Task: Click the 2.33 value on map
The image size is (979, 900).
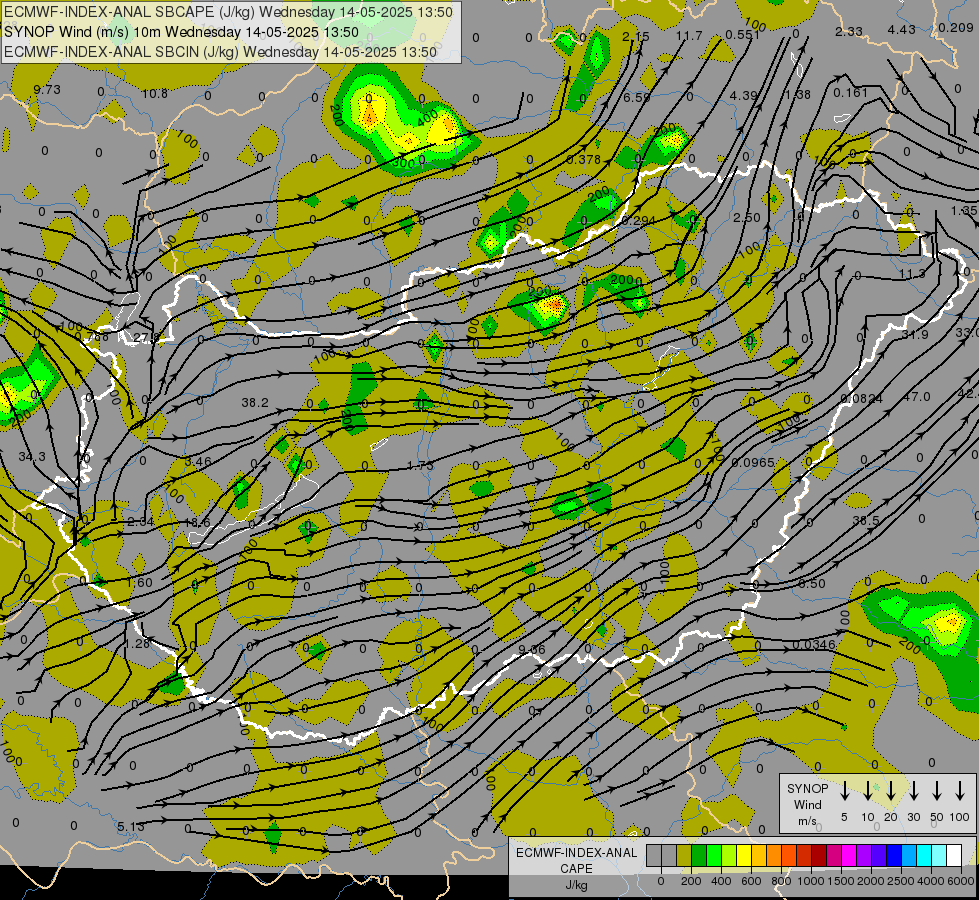Action: [849, 31]
